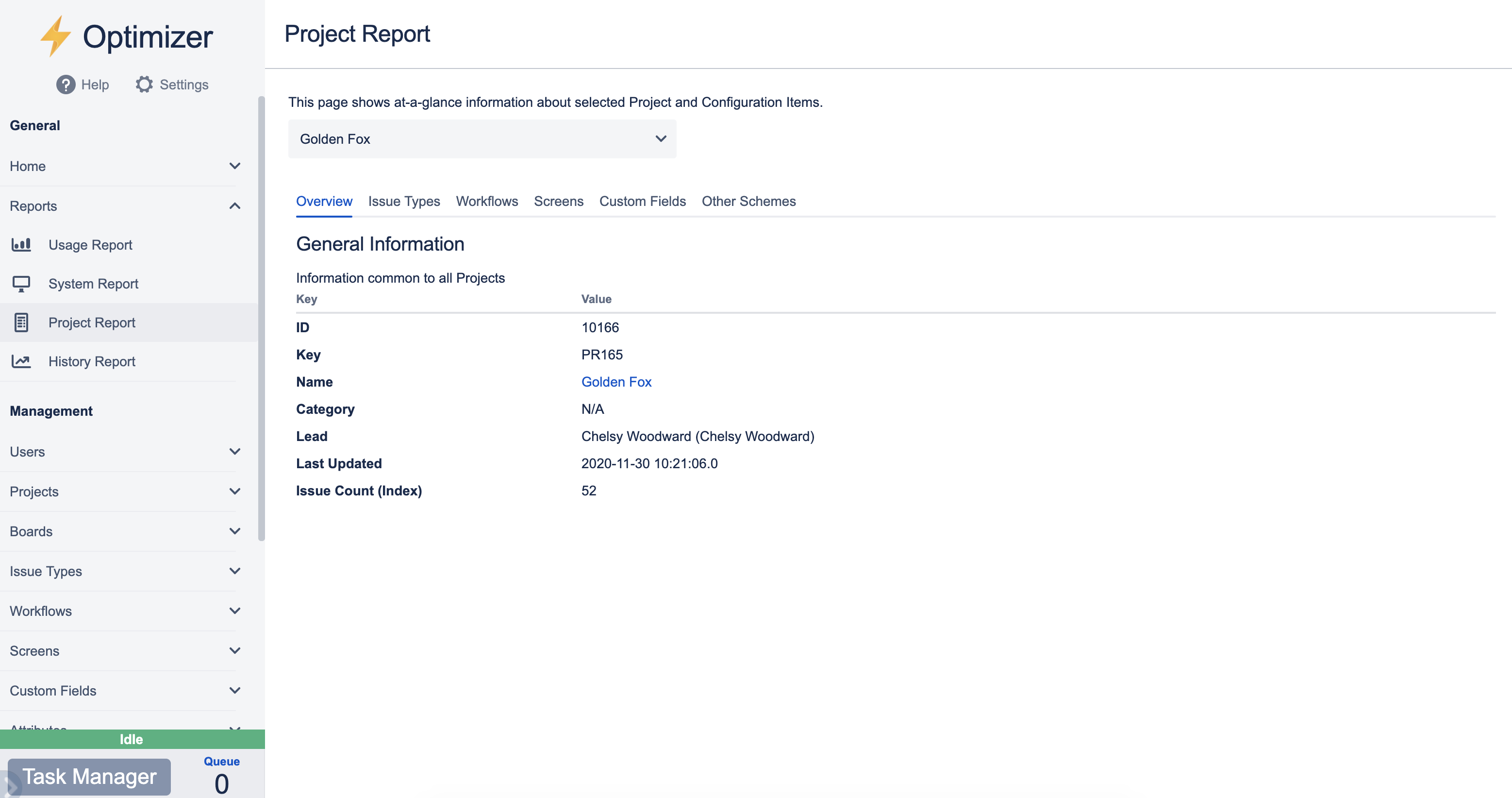Screen dimensions: 1512x798
Task: Click the Settings gear icon
Action: pyautogui.click(x=144, y=85)
